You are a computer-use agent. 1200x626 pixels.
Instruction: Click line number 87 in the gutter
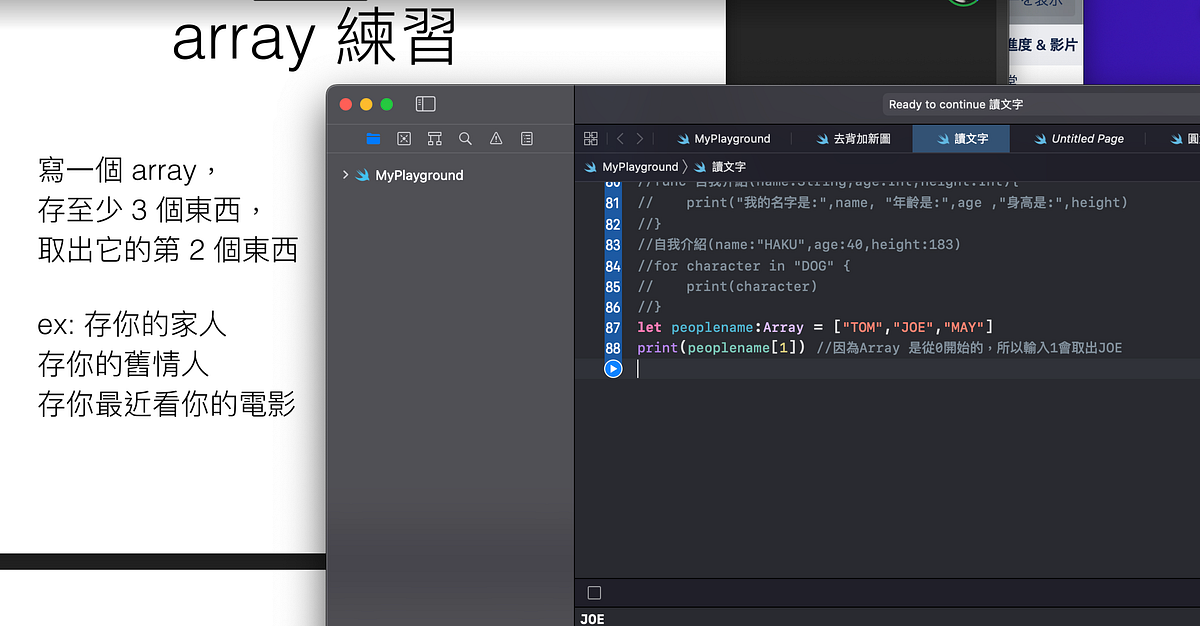pyautogui.click(x=612, y=327)
